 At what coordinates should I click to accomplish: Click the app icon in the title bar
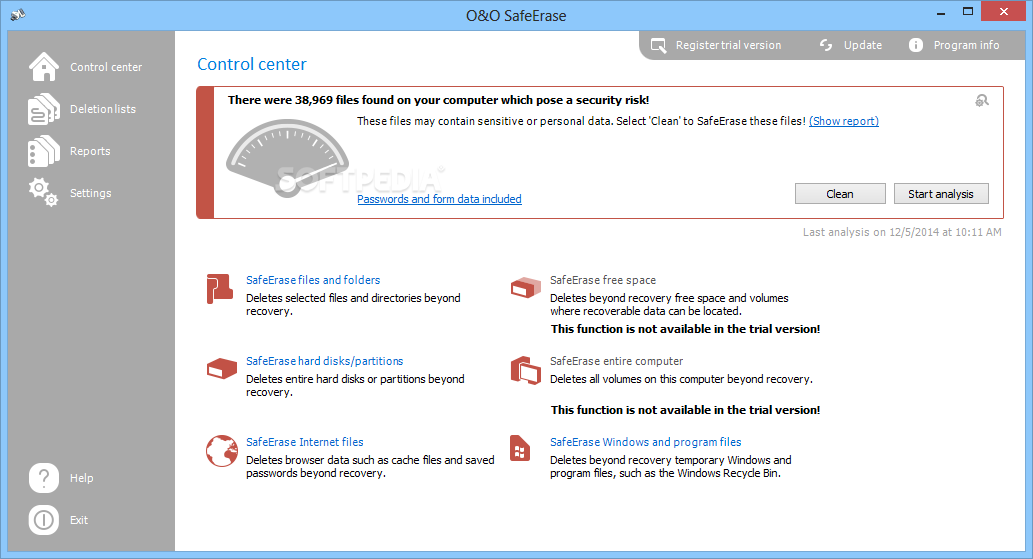pos(18,14)
